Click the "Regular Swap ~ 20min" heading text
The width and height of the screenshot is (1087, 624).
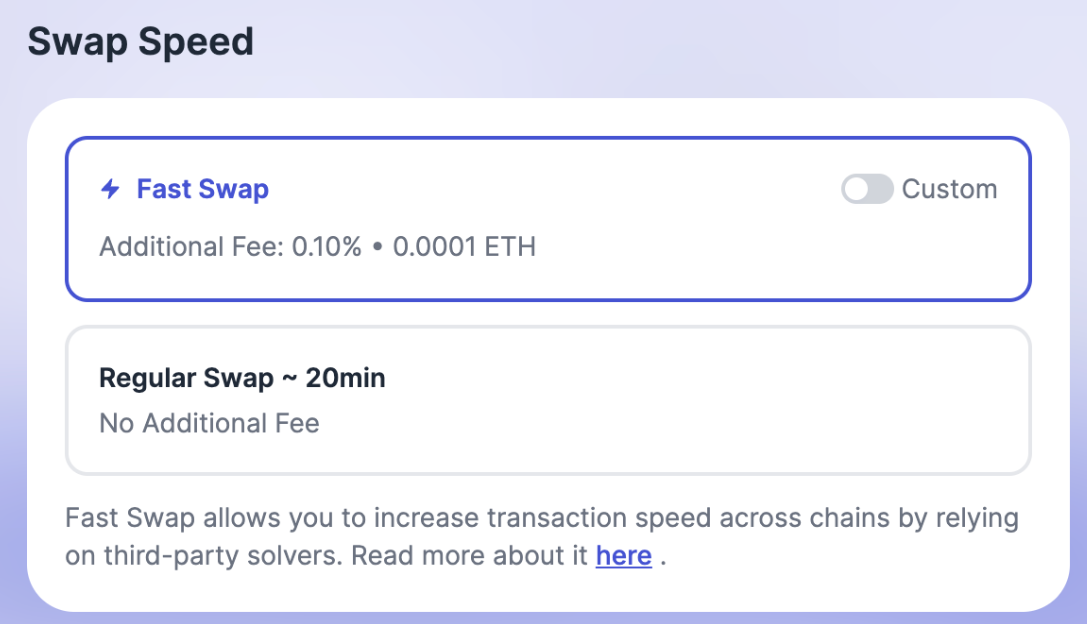[x=242, y=378]
